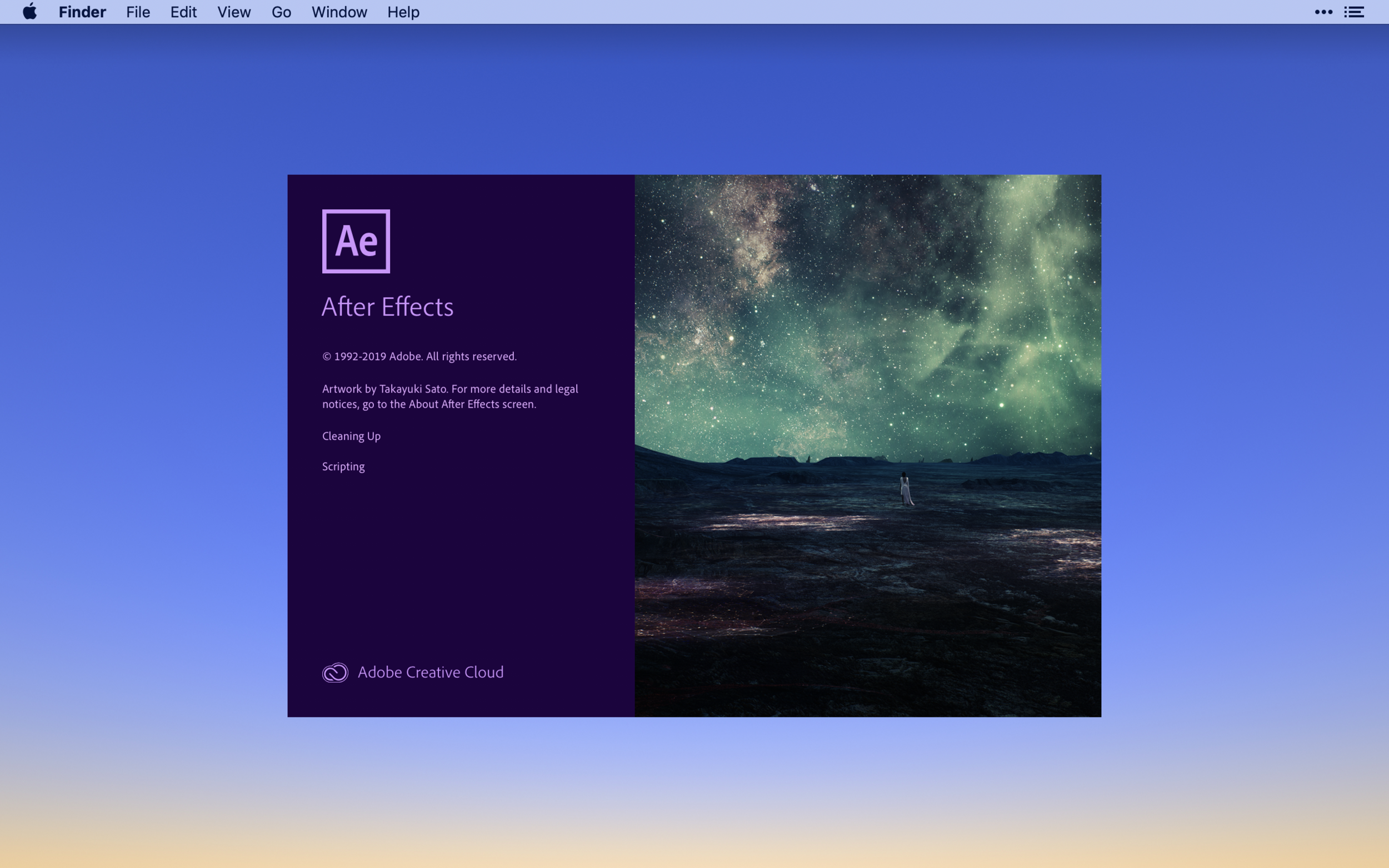Click the Ae logo on the splash screen

pyautogui.click(x=356, y=241)
